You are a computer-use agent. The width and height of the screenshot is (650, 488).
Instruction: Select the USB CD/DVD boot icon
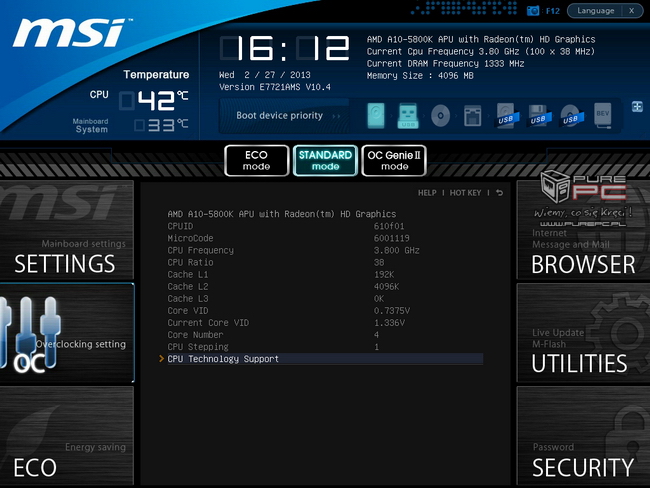coord(572,116)
